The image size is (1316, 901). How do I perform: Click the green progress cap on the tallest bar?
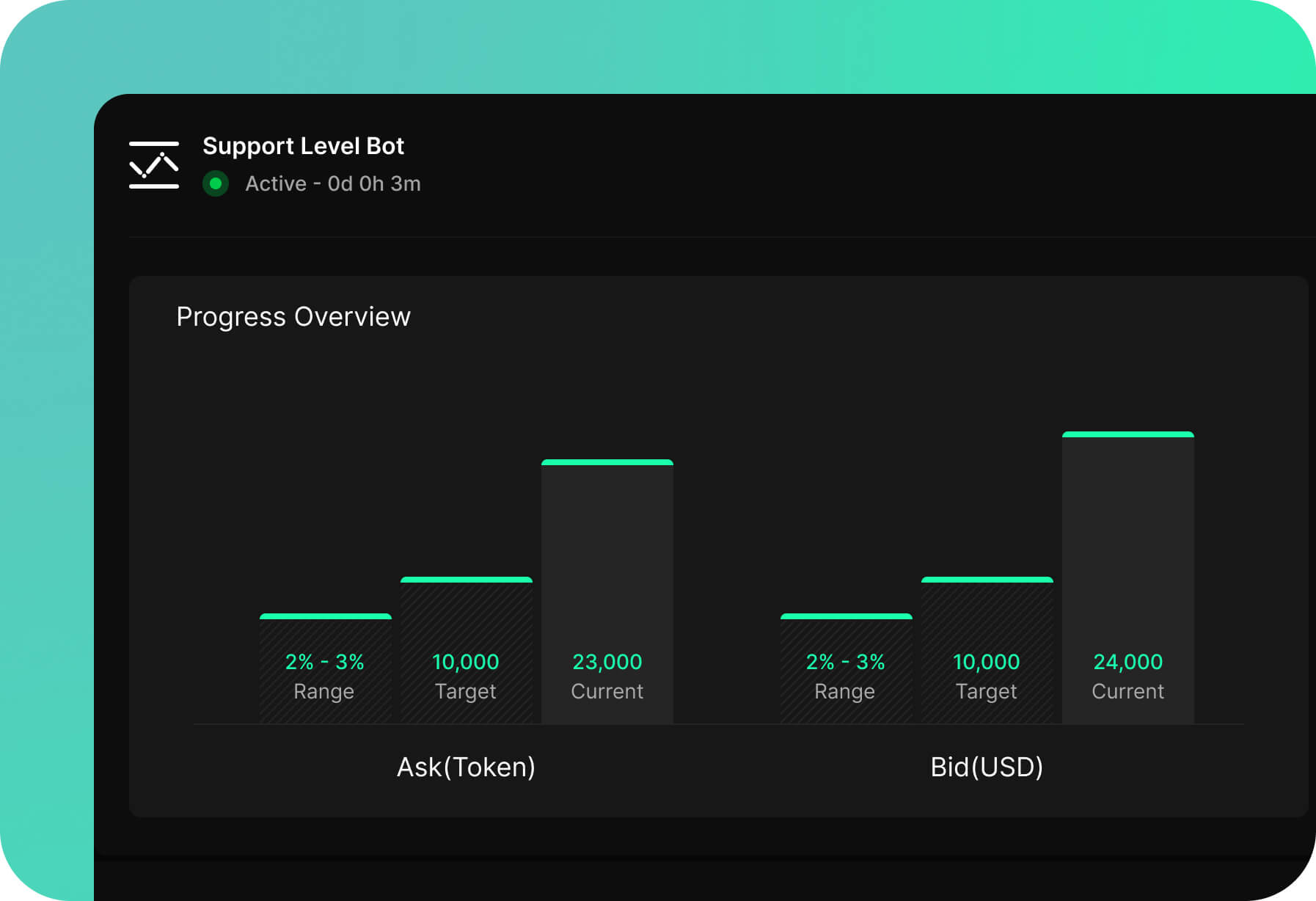(x=1127, y=434)
